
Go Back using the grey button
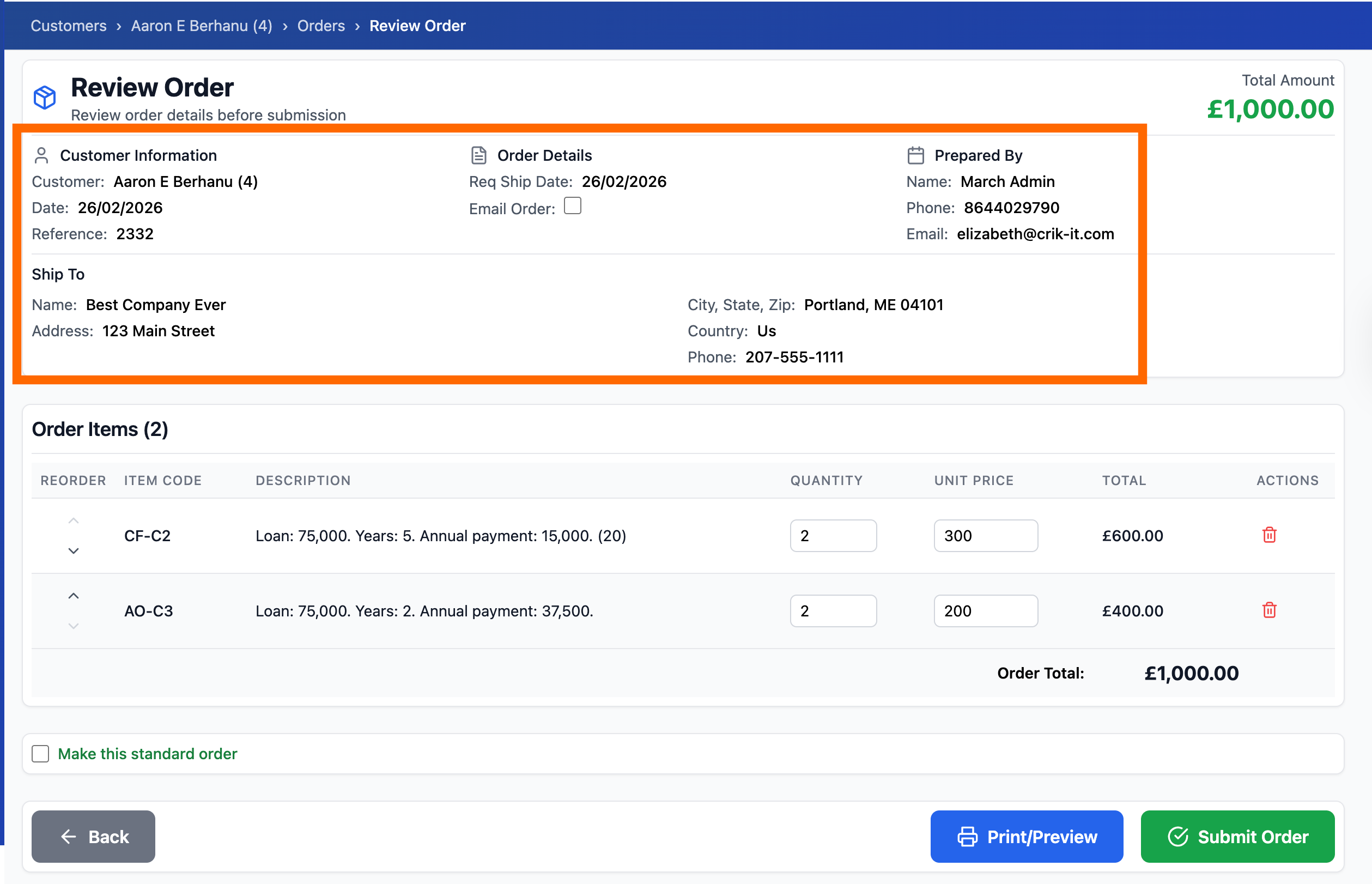pos(94,837)
